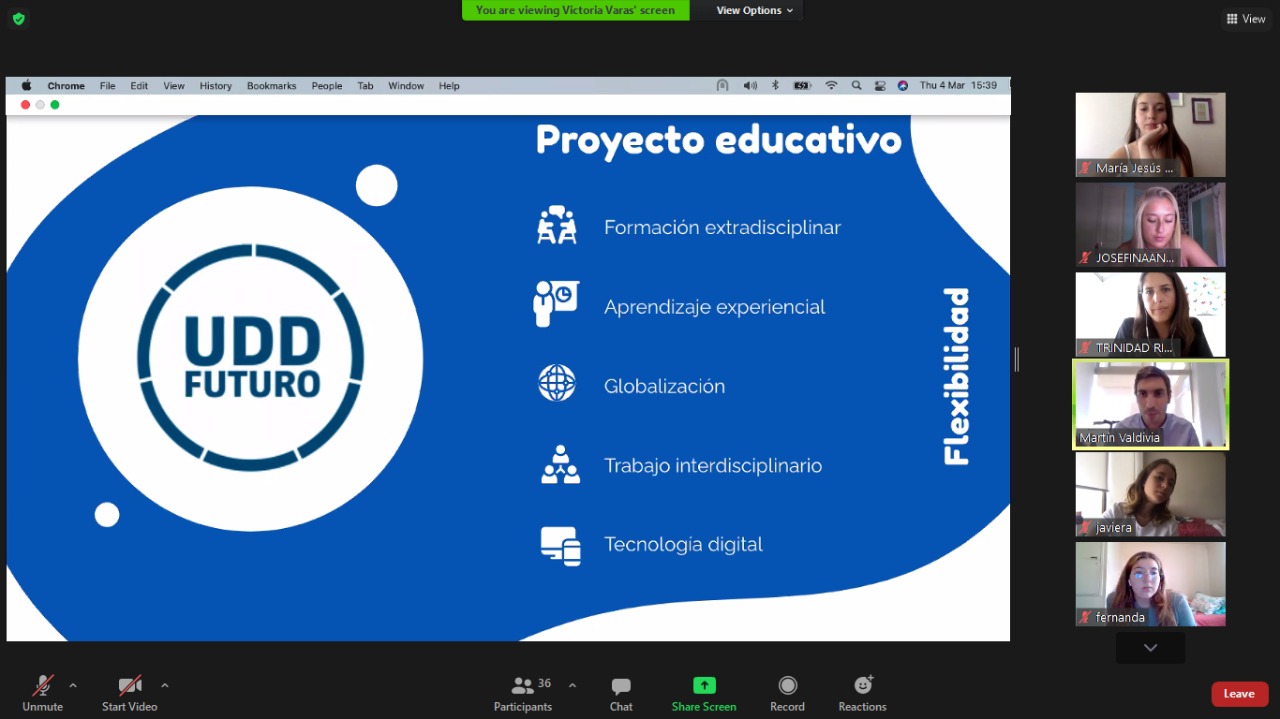Click the globe icon beside Globalización
The height and width of the screenshot is (719, 1280).
(557, 383)
